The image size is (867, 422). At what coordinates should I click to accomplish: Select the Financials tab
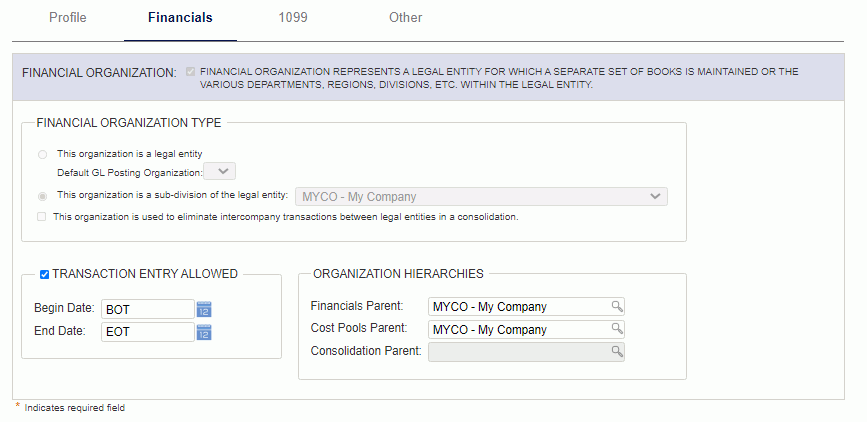coord(180,17)
